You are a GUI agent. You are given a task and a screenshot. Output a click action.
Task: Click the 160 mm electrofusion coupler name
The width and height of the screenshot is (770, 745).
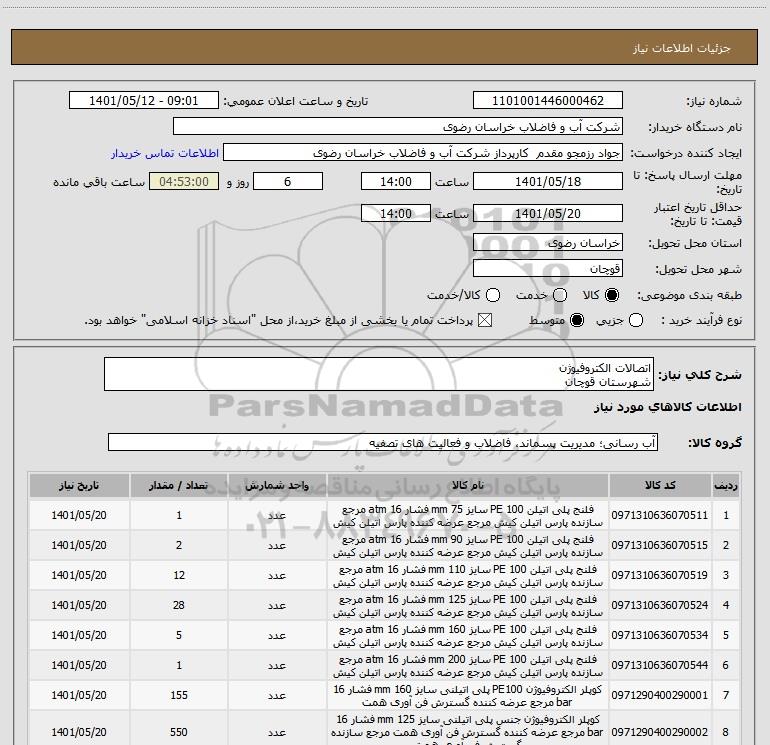click(x=468, y=696)
